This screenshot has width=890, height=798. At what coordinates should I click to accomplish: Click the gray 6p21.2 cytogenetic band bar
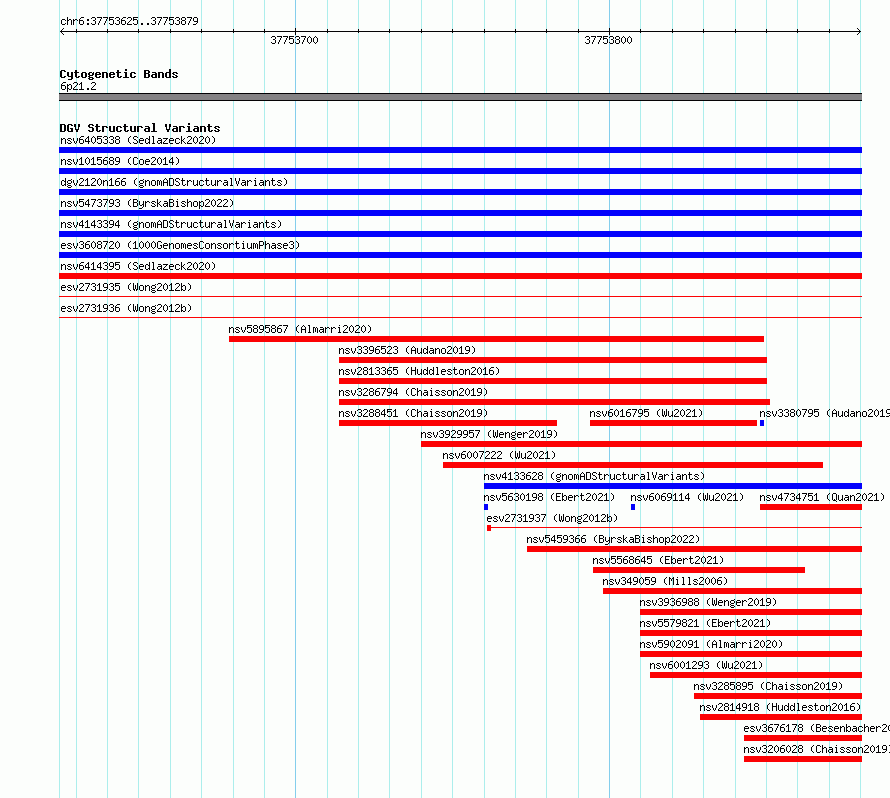pyautogui.click(x=460, y=97)
